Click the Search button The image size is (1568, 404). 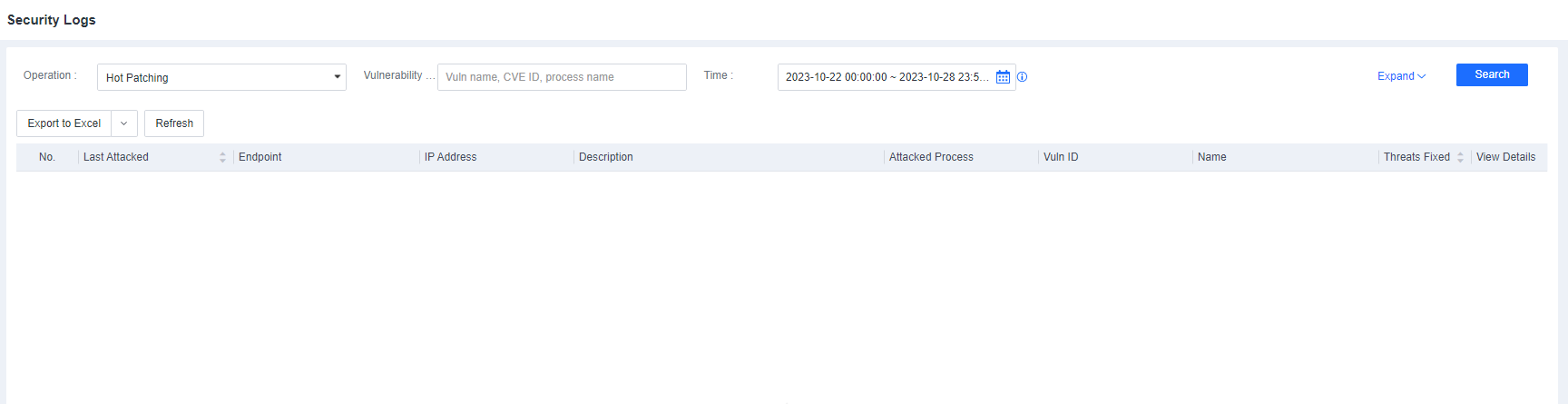click(1492, 74)
